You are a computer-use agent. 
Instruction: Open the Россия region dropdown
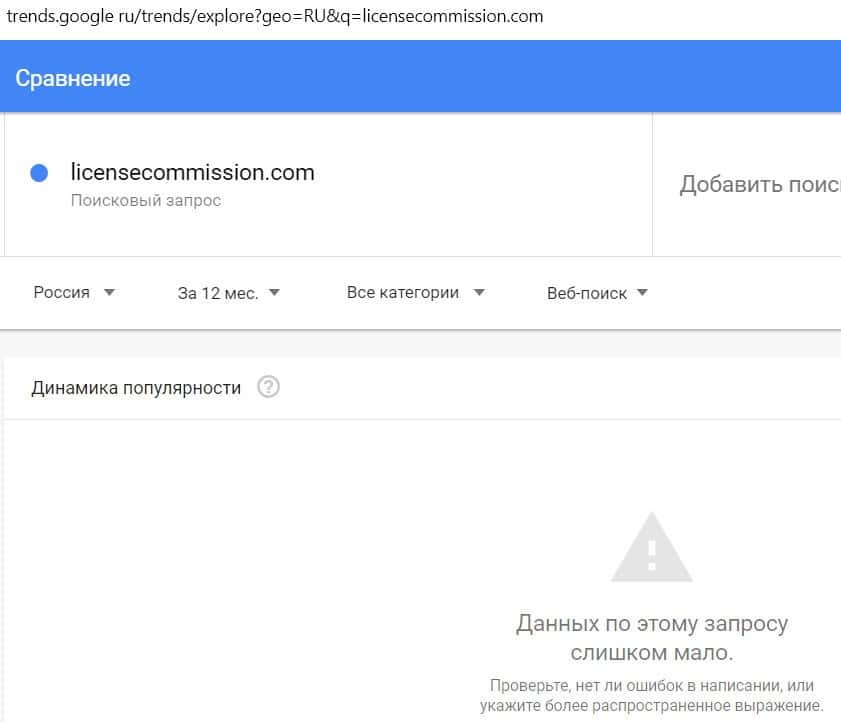pos(62,293)
